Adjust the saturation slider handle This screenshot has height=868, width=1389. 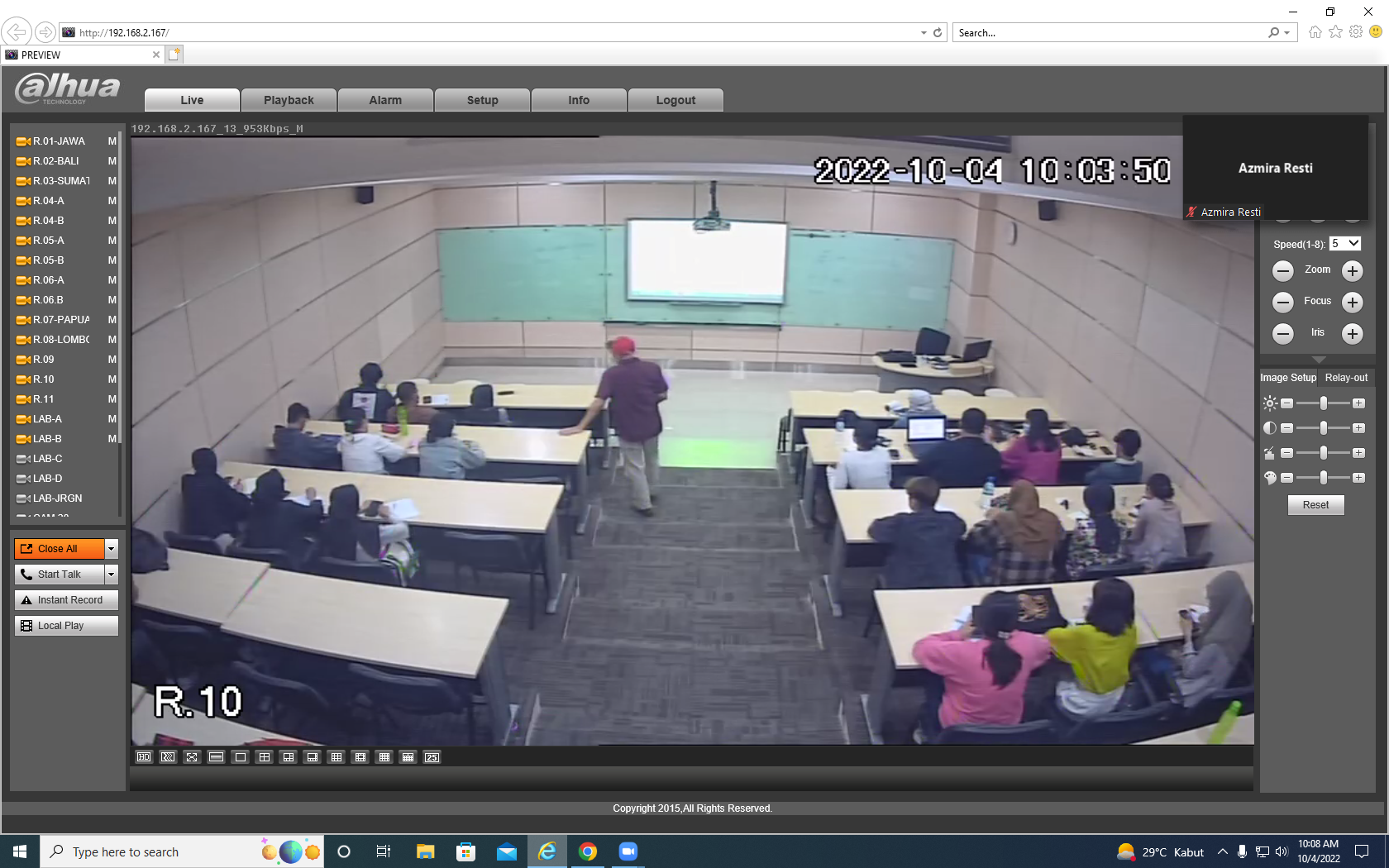point(1324,453)
